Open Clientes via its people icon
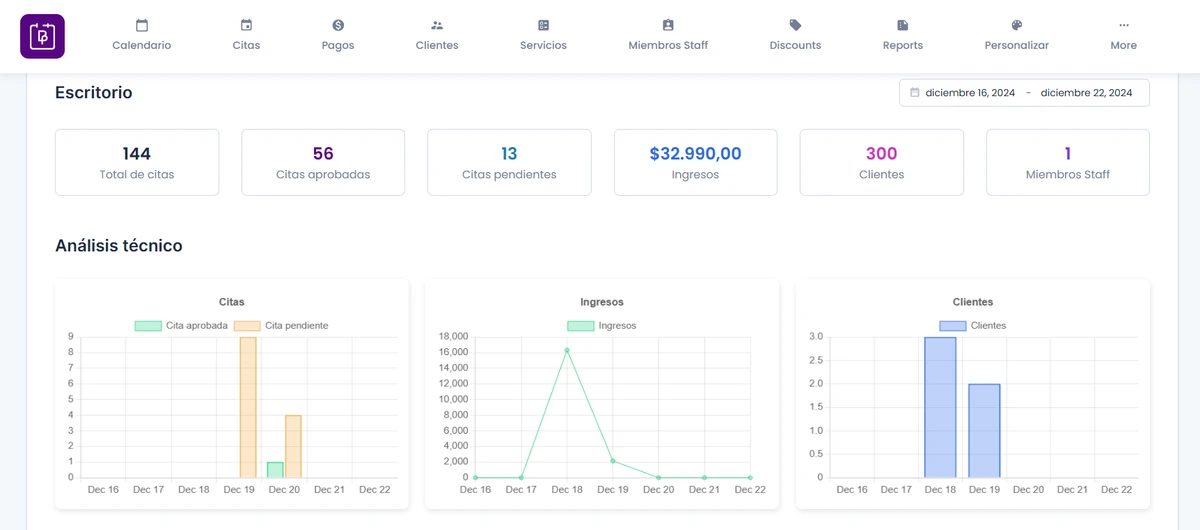The width and height of the screenshot is (1200, 530). [437, 25]
